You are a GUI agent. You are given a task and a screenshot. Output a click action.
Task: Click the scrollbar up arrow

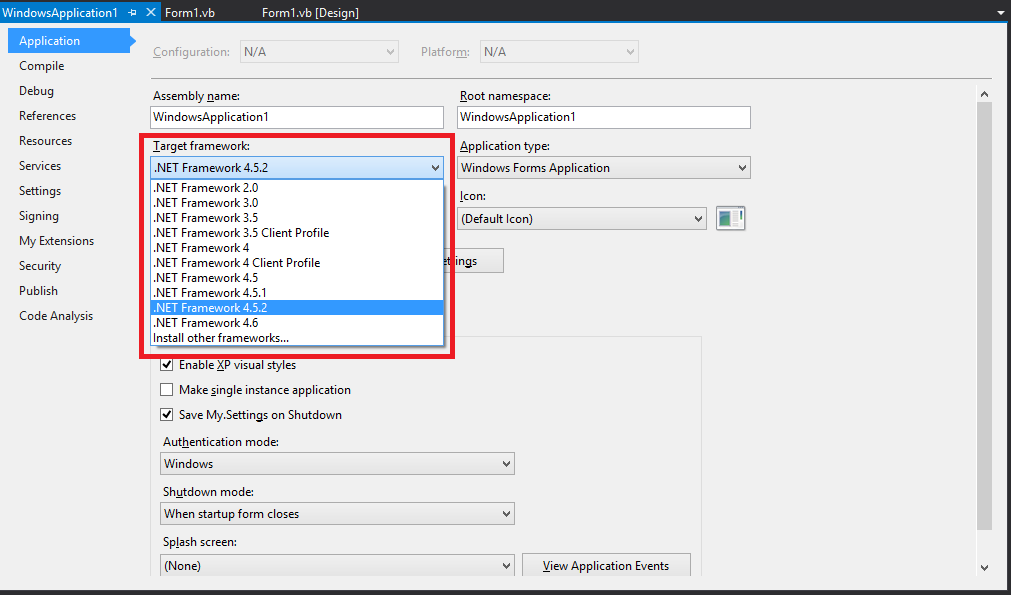(984, 94)
